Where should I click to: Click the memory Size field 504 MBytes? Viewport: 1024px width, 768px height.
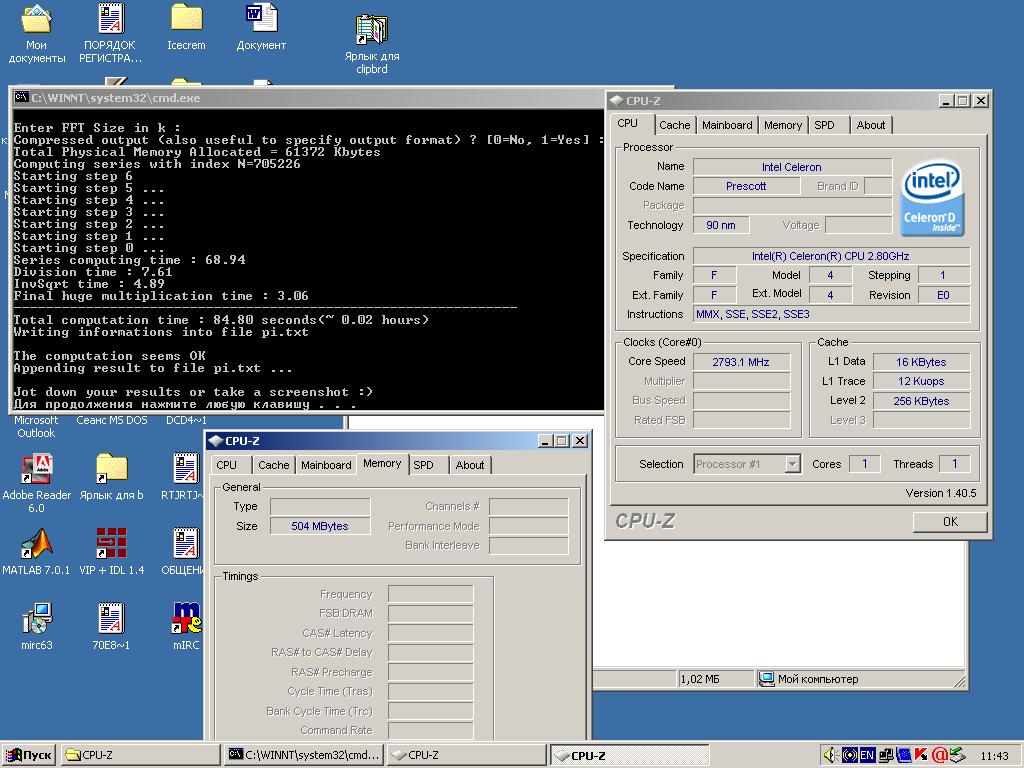tap(320, 526)
